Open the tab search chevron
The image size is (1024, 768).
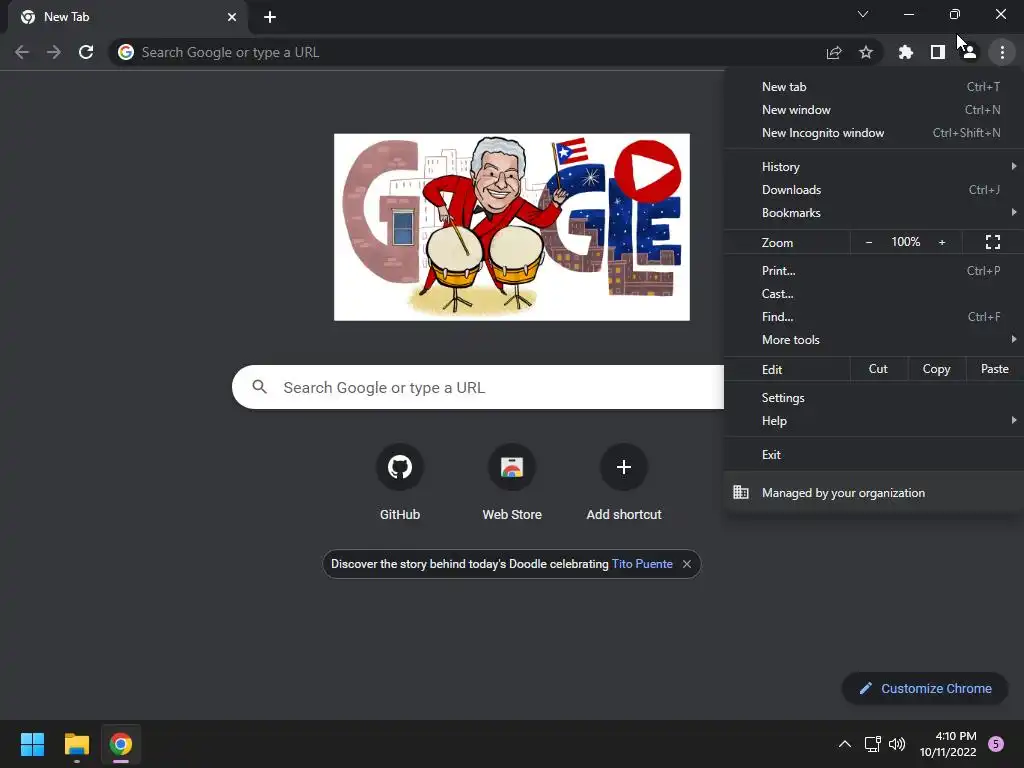(863, 14)
